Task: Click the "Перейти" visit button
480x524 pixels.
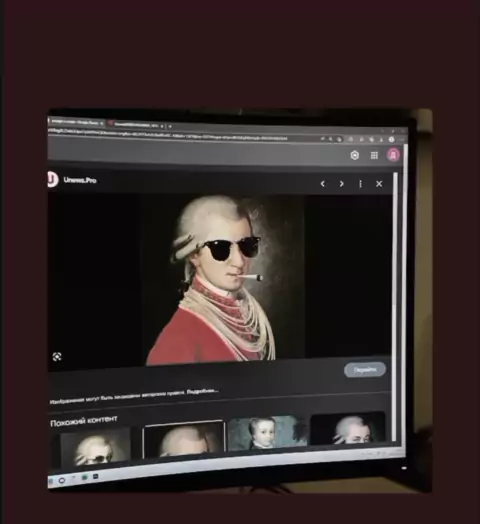Action: pyautogui.click(x=365, y=370)
